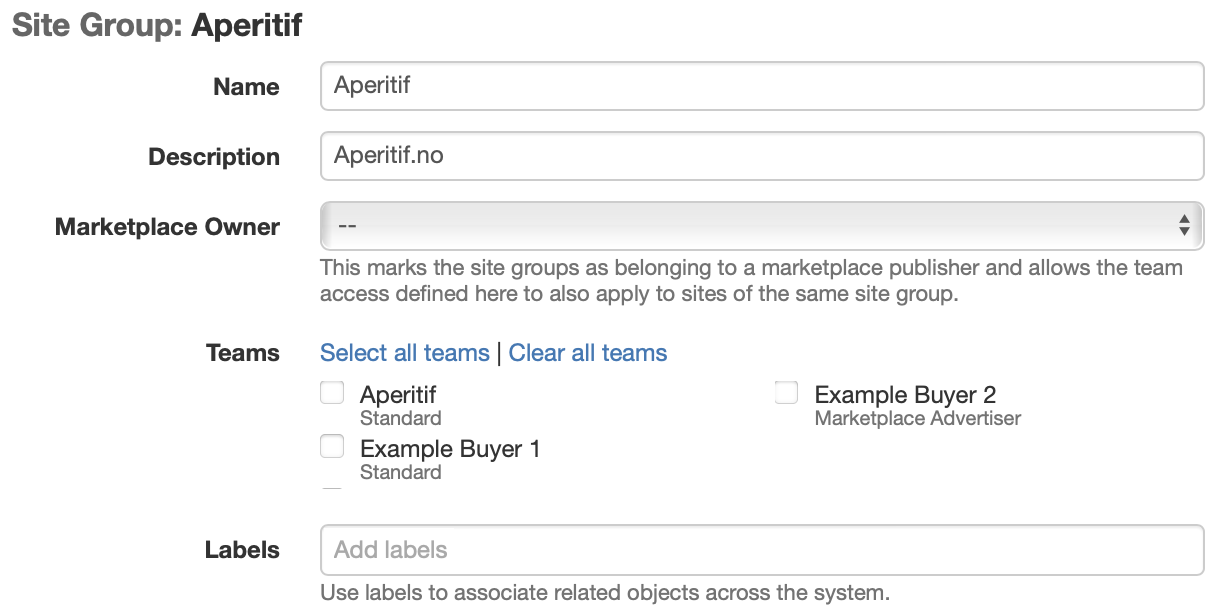Image resolution: width=1220 pixels, height=610 pixels.
Task: Check the Aperitif team checkbox
Action: 332,393
